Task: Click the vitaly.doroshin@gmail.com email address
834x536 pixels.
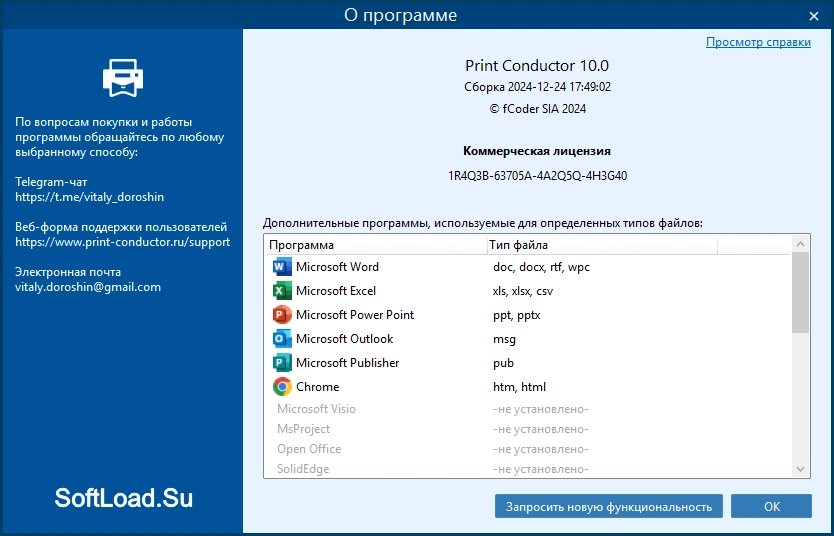Action: click(x=88, y=287)
